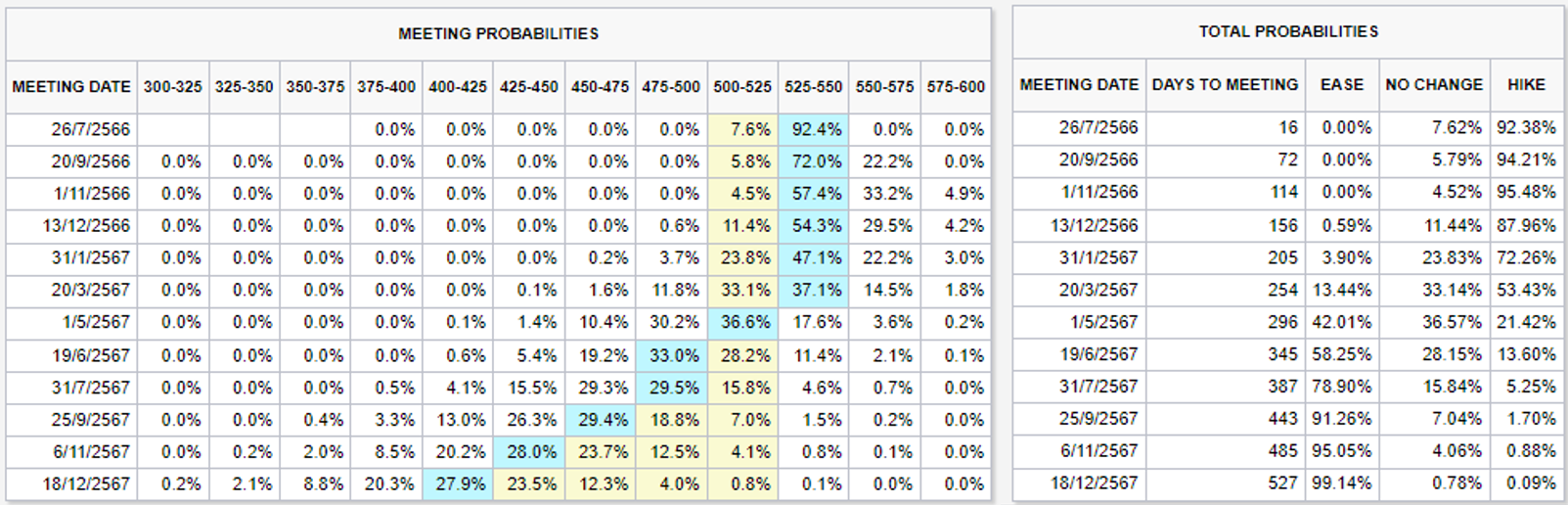
Task: Select the 300-325 column header
Action: pos(173,87)
